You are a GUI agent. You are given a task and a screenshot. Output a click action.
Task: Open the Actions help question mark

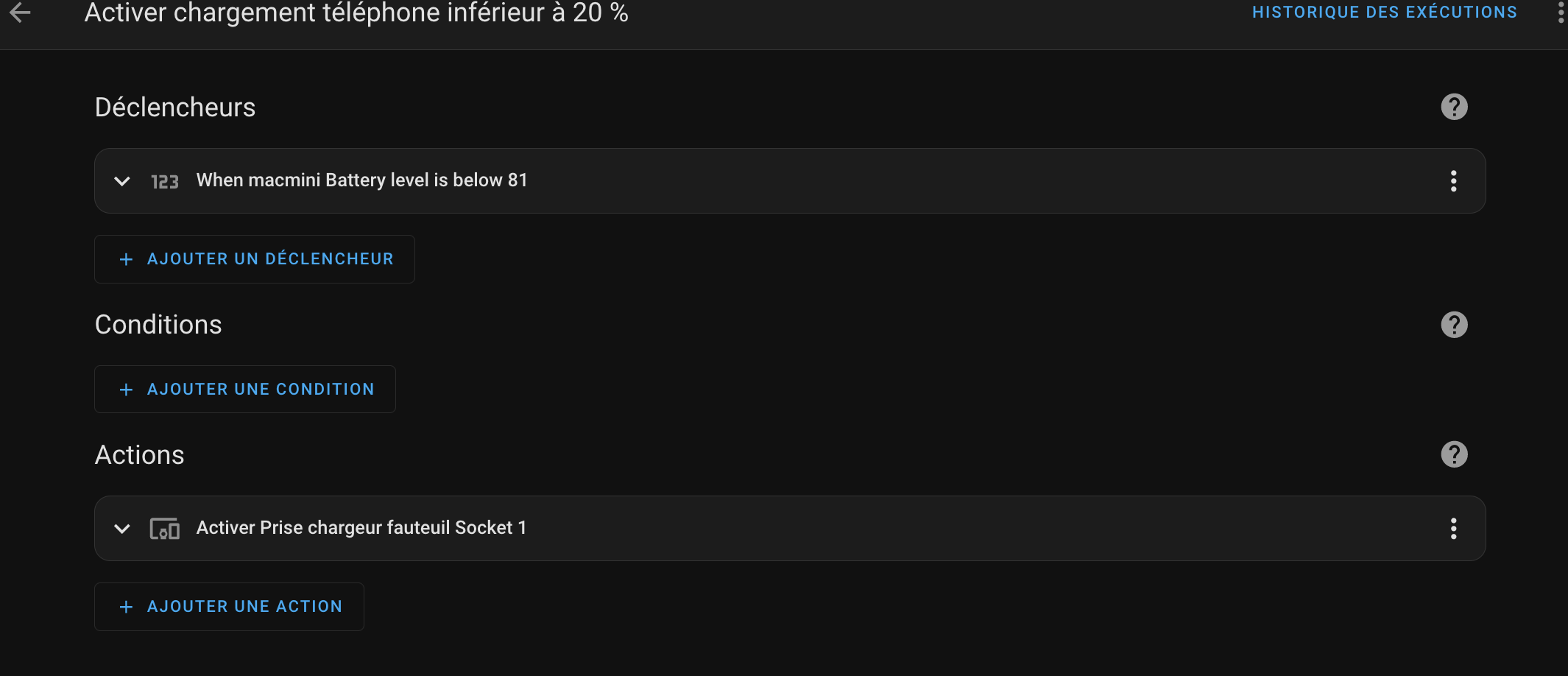tap(1454, 454)
